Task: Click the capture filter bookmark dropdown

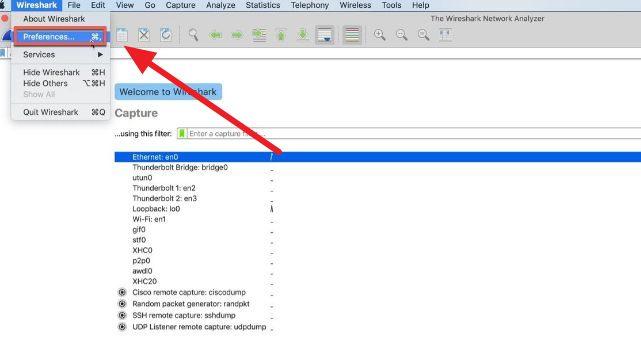Action: click(x=182, y=133)
